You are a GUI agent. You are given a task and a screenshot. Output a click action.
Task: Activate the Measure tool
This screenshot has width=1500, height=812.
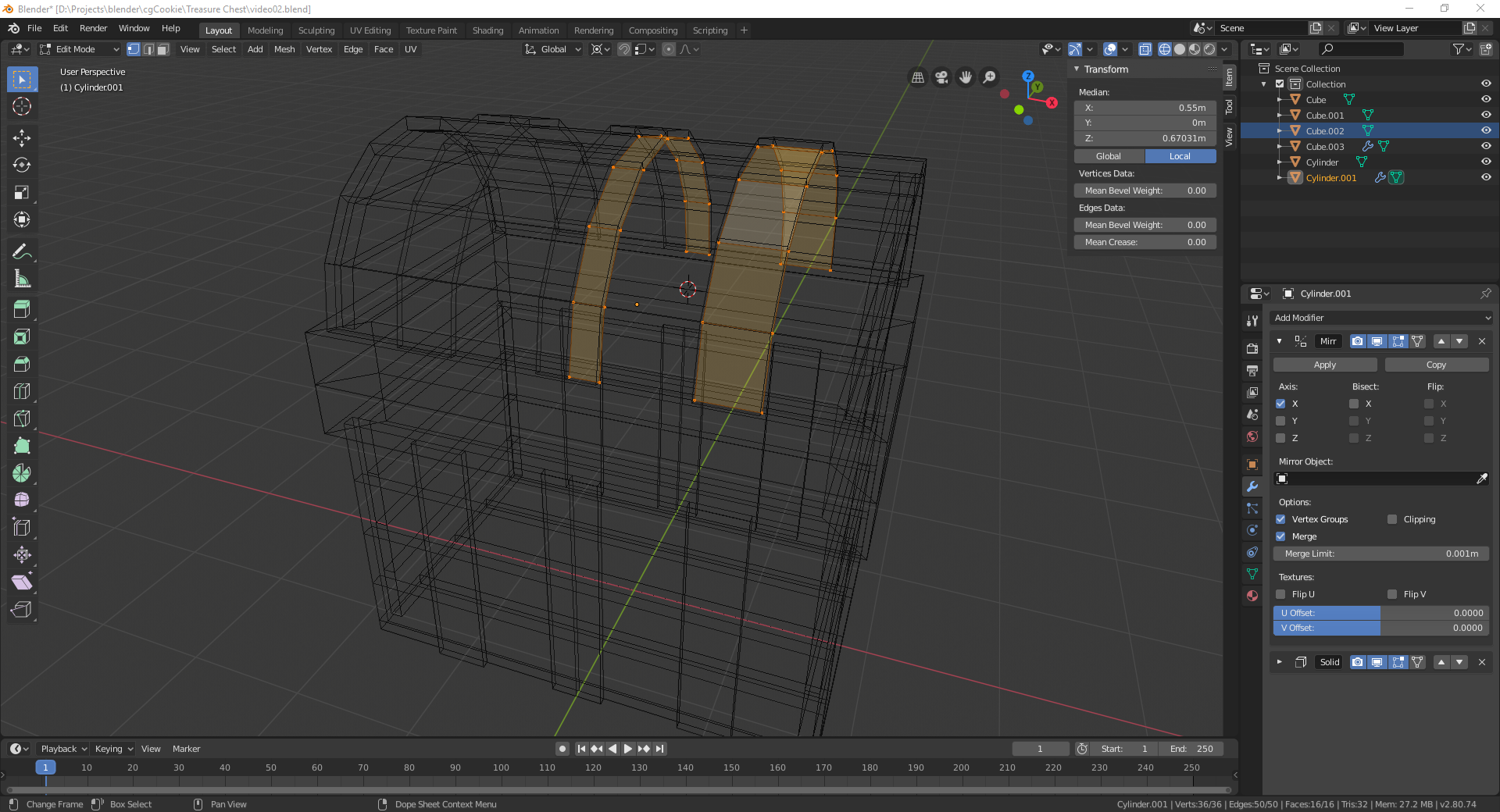[22, 279]
